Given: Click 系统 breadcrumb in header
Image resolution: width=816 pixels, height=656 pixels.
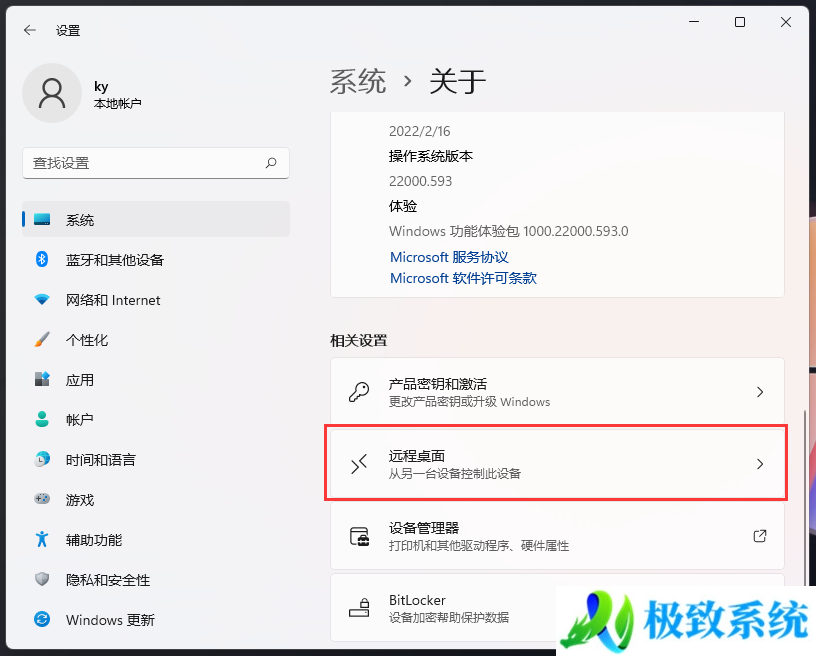Looking at the screenshot, I should (x=358, y=82).
